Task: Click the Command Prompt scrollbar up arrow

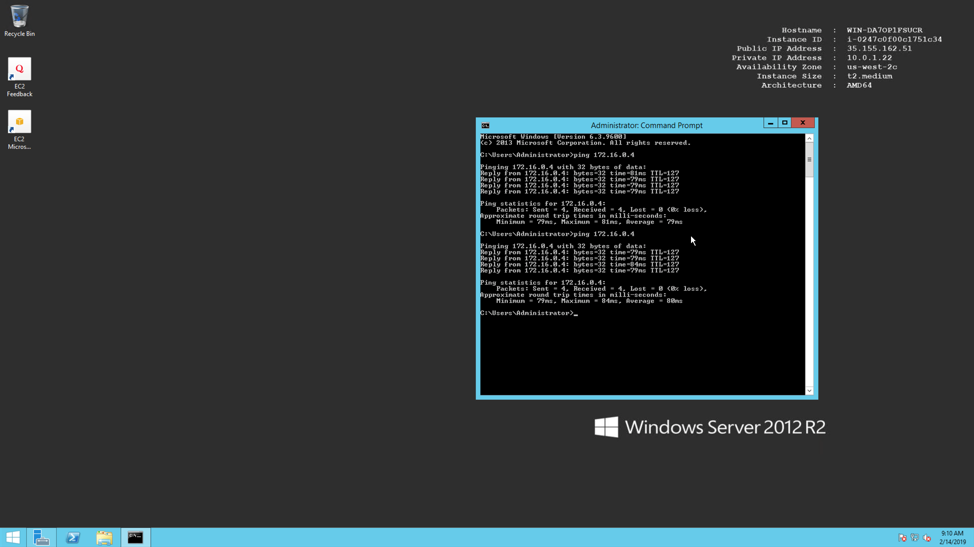Action: (x=809, y=138)
